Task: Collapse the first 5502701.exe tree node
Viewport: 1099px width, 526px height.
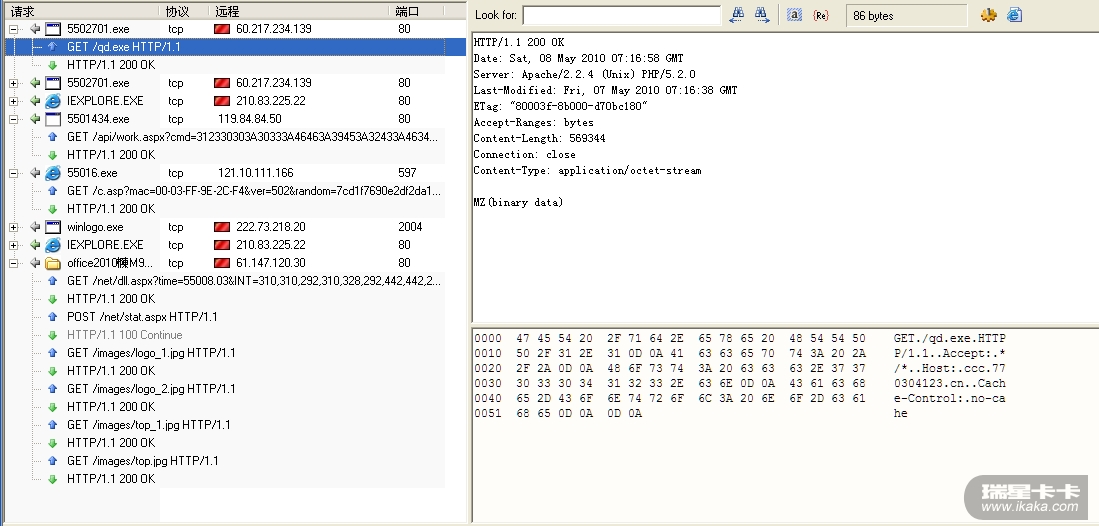Action: point(13,29)
